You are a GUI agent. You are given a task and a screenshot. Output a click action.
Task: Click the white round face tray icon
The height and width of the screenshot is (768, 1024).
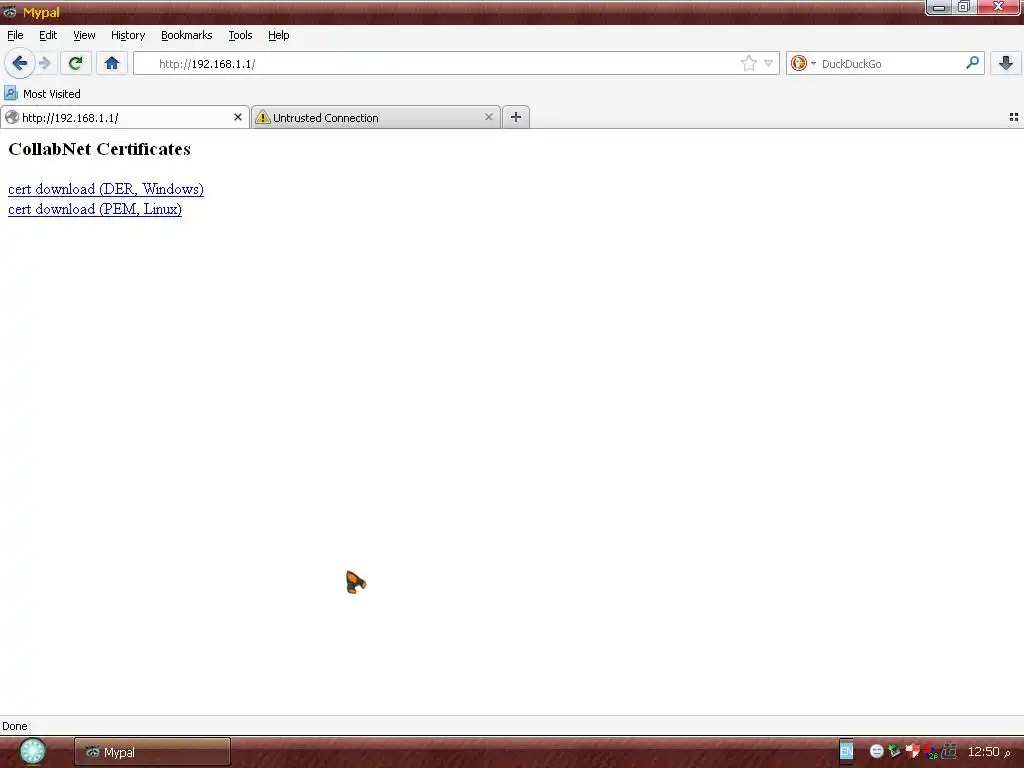(876, 752)
